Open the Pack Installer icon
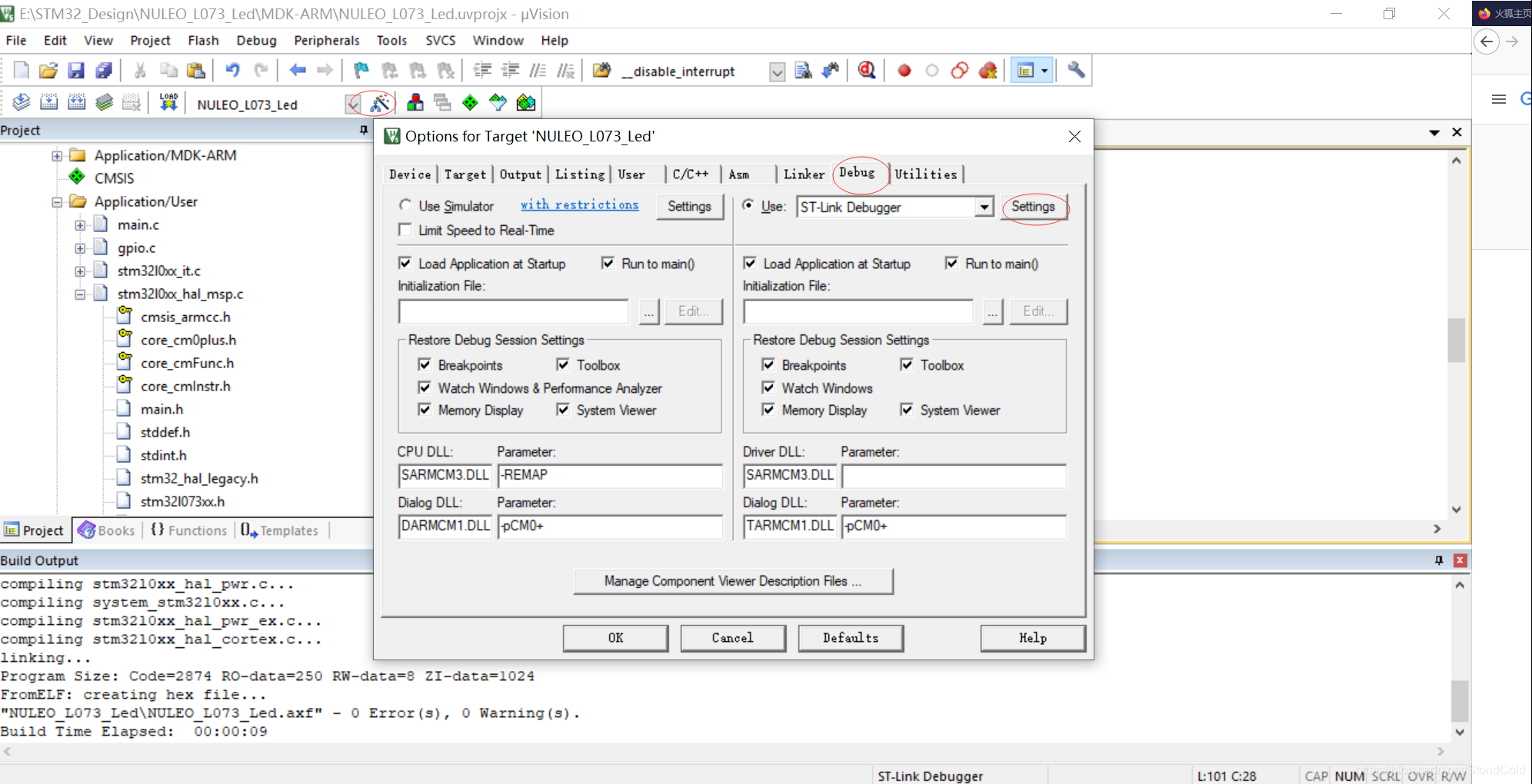The height and width of the screenshot is (784, 1532). [x=526, y=102]
